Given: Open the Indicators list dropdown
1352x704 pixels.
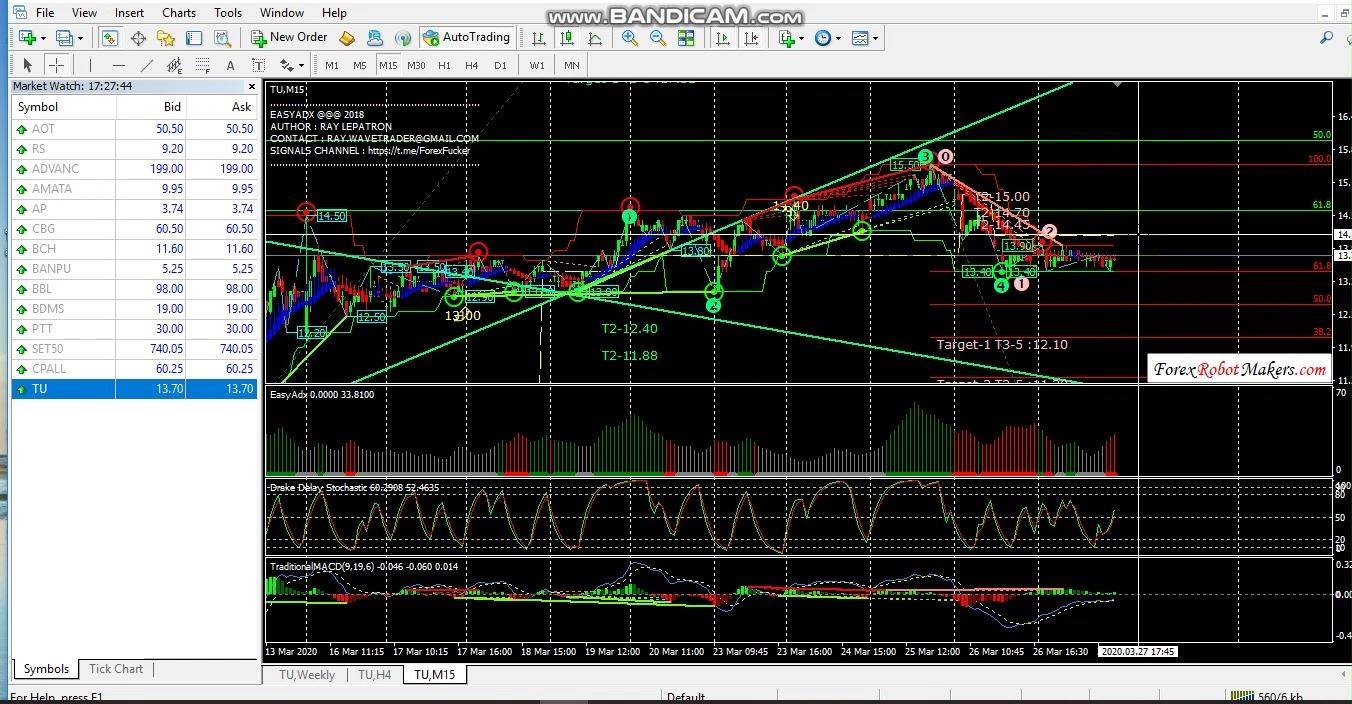Looking at the screenshot, I should [791, 38].
